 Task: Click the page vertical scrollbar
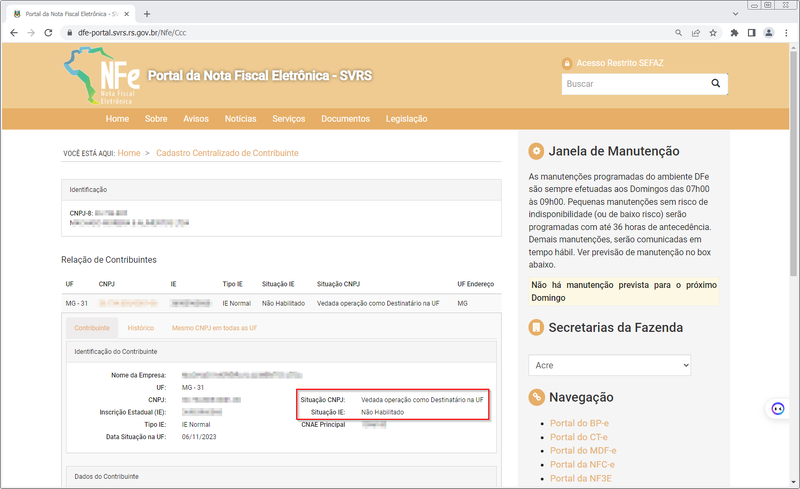(x=793, y=163)
